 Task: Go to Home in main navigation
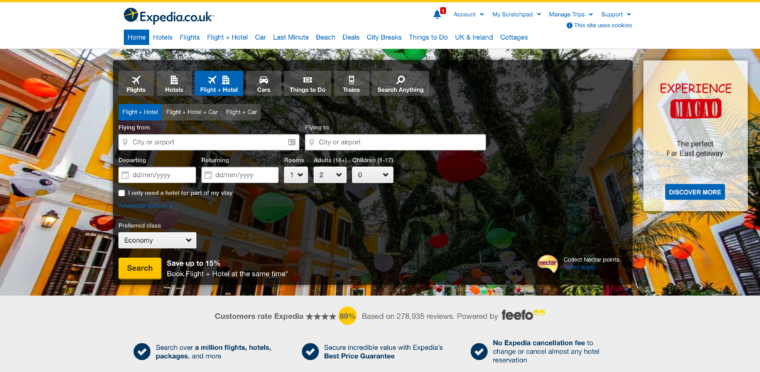tap(136, 37)
